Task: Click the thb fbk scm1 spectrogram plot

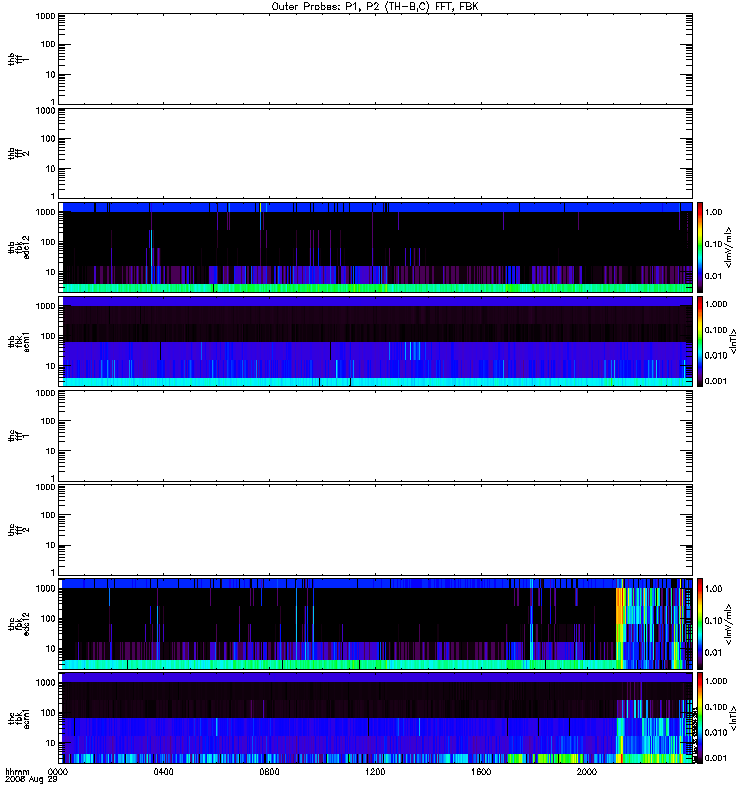Action: click(376, 341)
